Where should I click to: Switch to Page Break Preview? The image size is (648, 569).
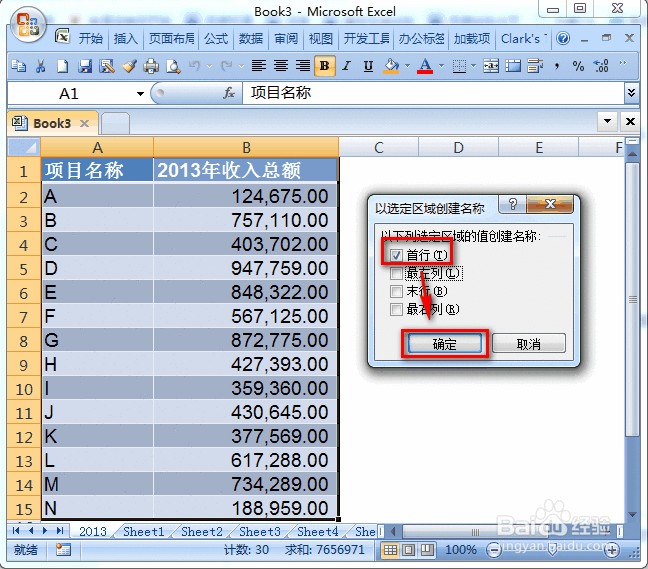427,550
